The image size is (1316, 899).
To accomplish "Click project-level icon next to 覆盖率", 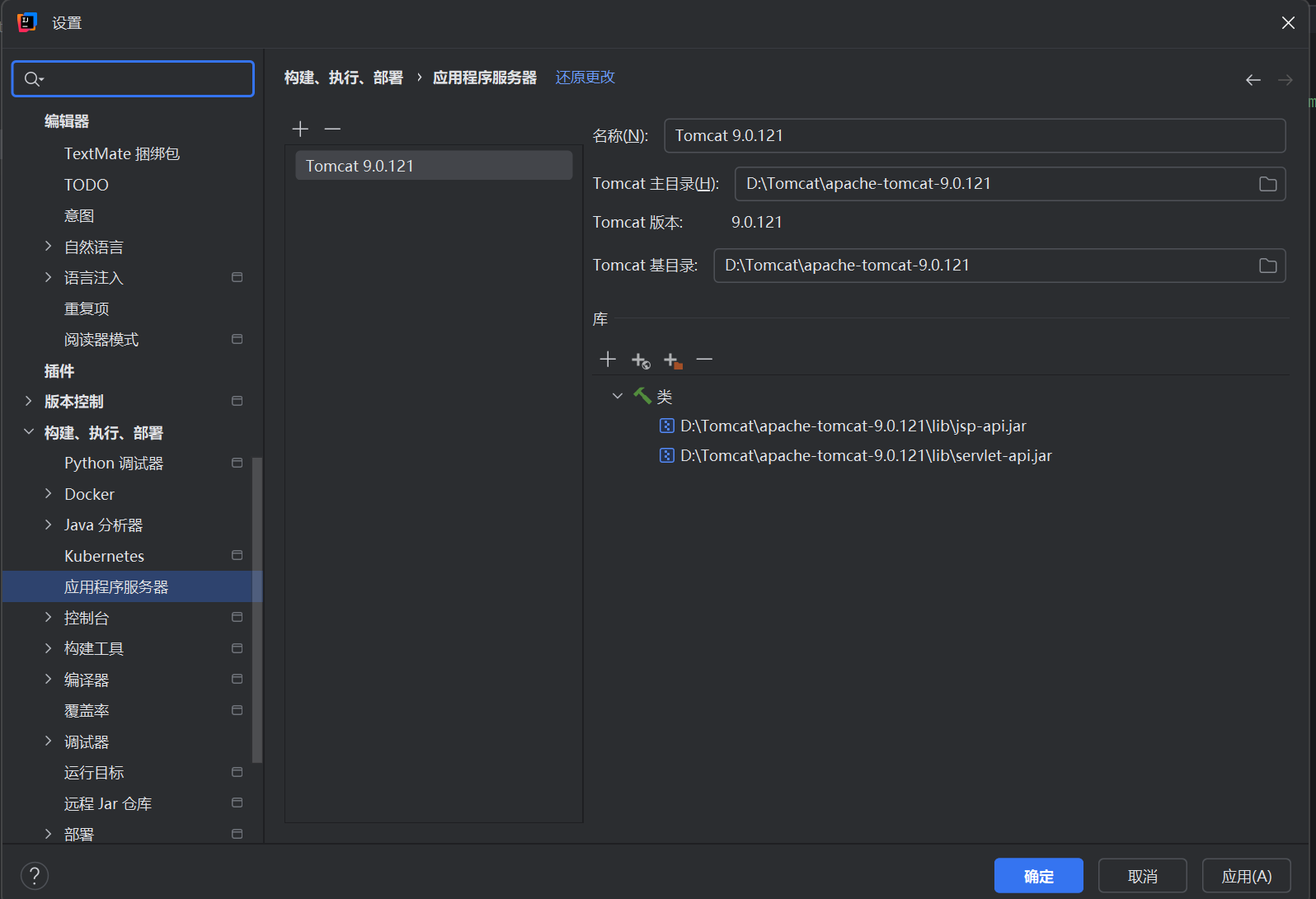I will pyautogui.click(x=237, y=710).
